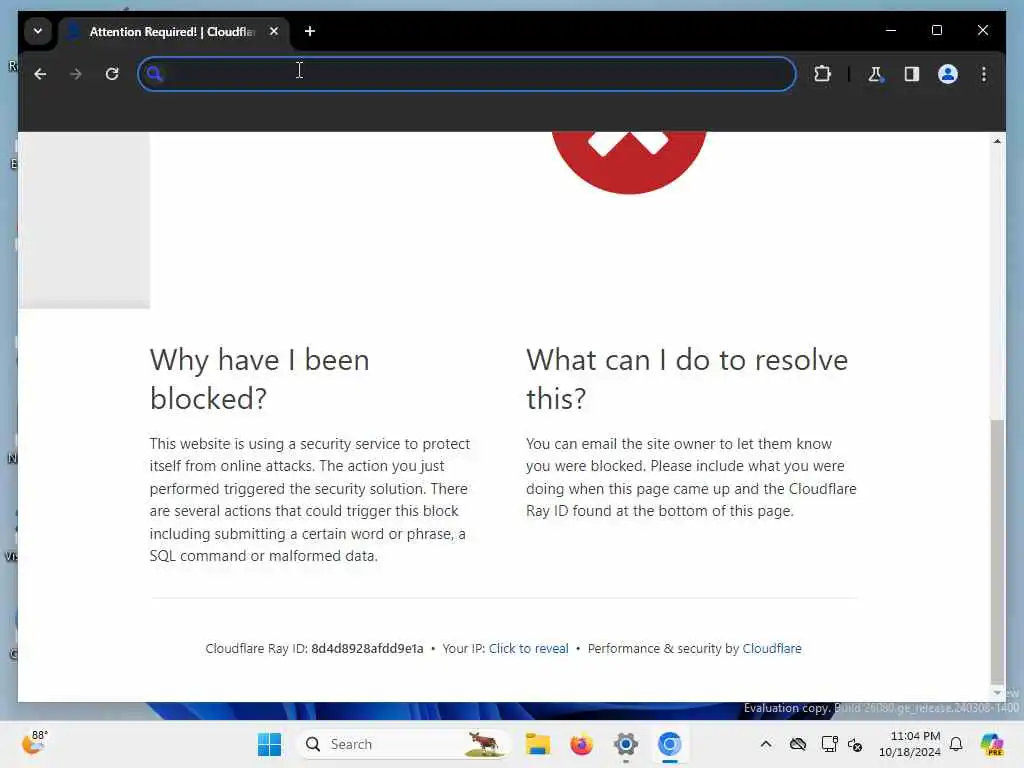The width and height of the screenshot is (1024, 768).
Task: Launch Firefox from the taskbar
Action: pos(581,744)
